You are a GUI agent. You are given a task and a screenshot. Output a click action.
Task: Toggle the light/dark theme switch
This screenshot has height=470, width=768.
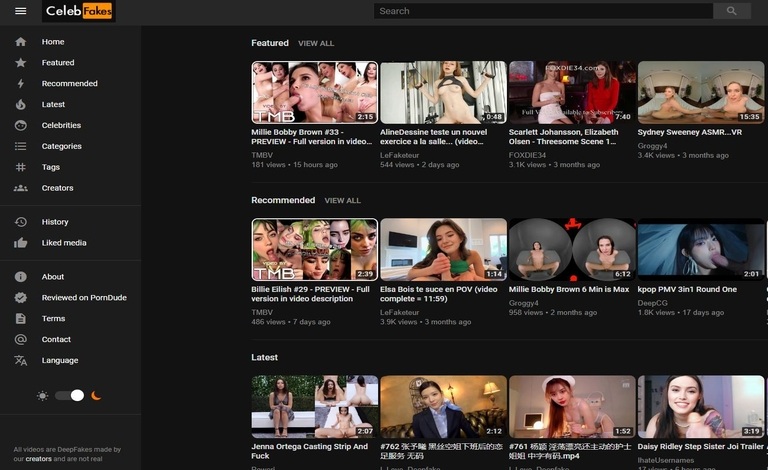pos(70,396)
